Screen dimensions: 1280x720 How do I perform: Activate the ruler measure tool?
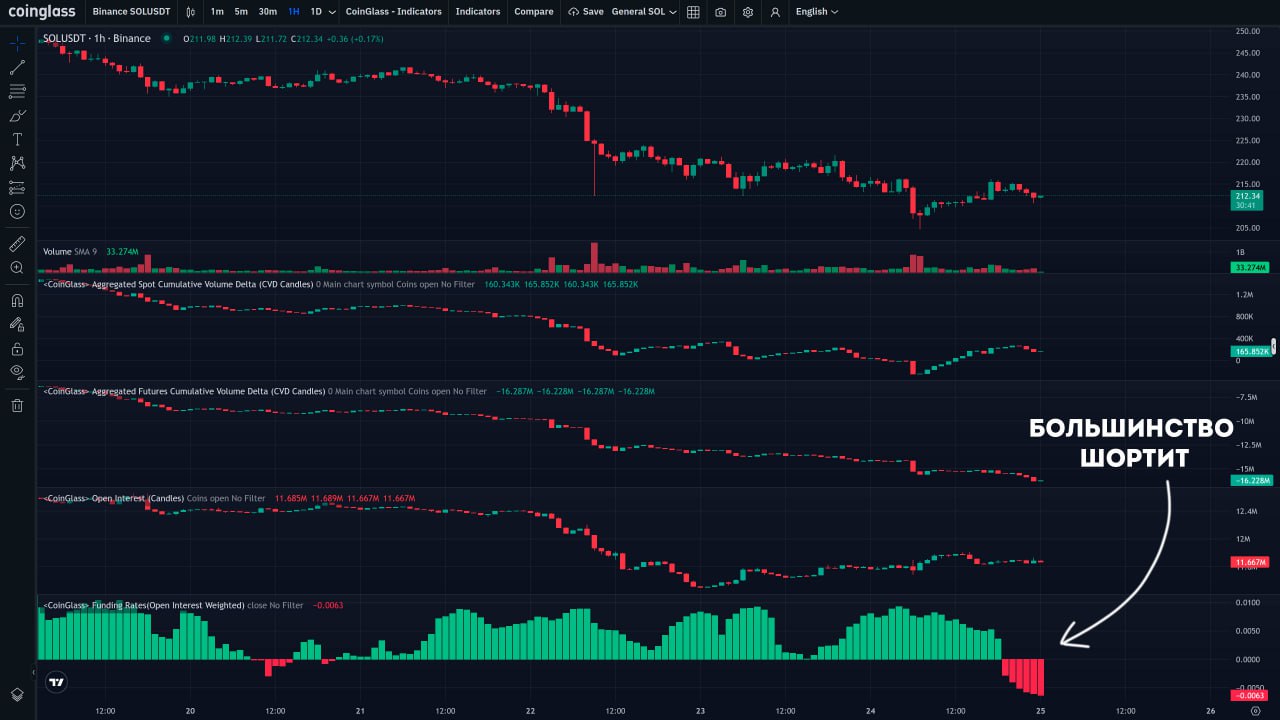click(17, 243)
